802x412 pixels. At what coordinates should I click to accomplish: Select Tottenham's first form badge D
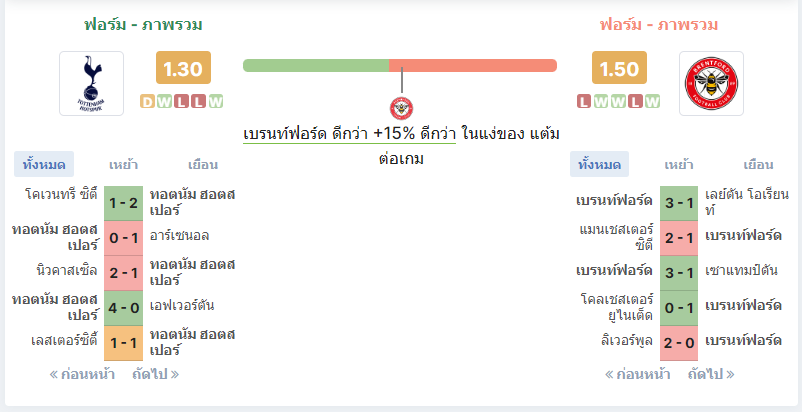click(147, 102)
